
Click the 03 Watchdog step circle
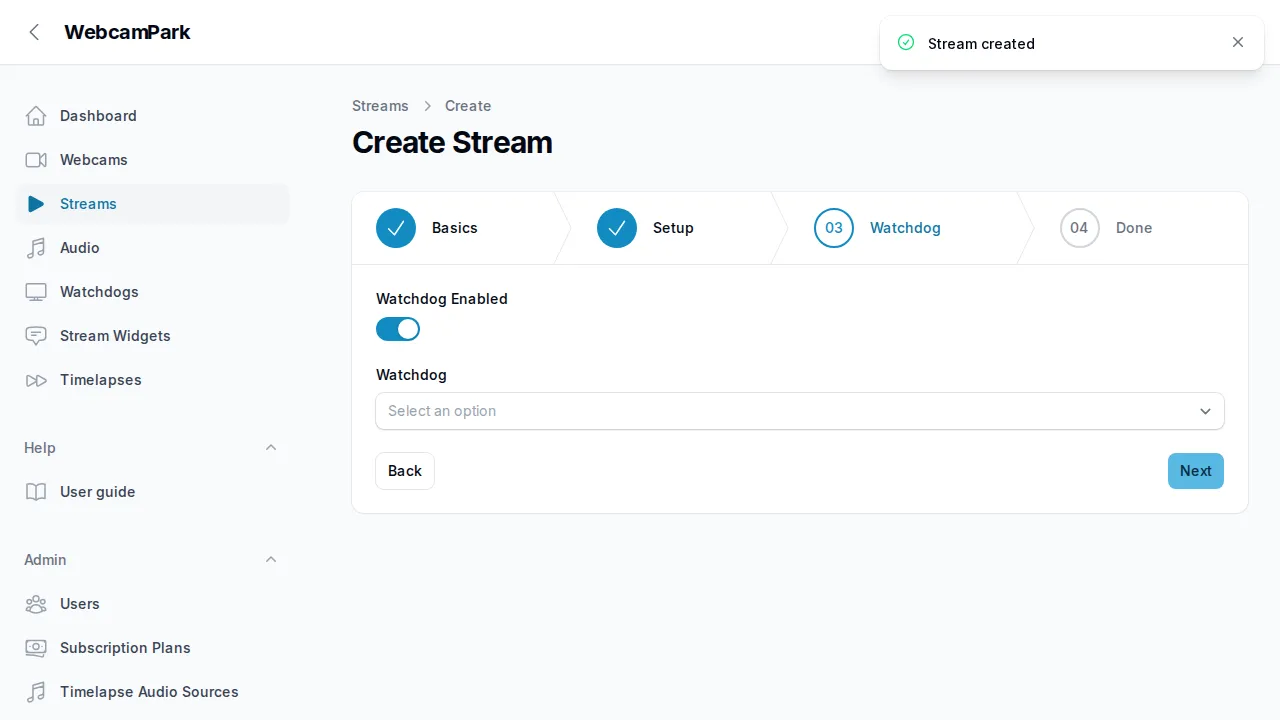[834, 228]
